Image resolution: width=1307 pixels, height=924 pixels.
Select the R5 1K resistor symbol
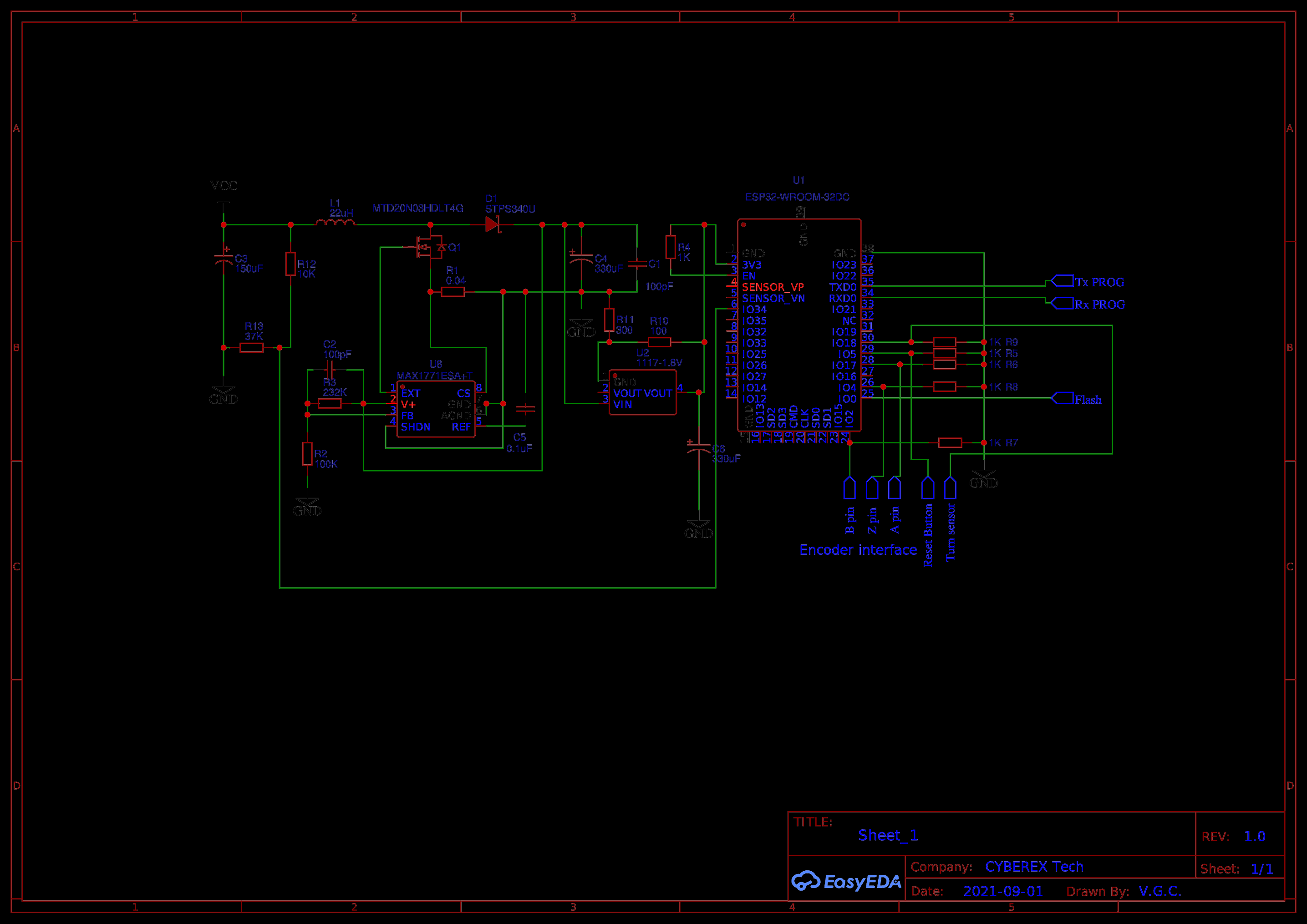click(x=944, y=354)
